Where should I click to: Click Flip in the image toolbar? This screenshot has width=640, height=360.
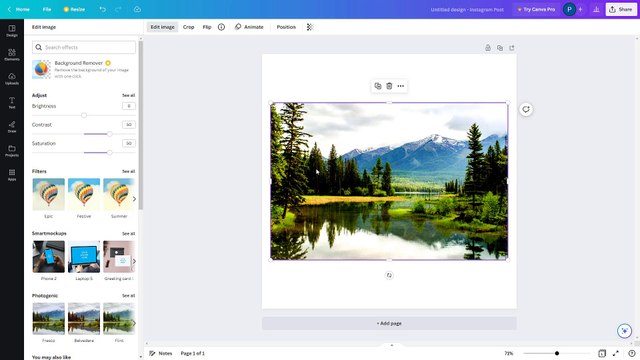point(207,27)
